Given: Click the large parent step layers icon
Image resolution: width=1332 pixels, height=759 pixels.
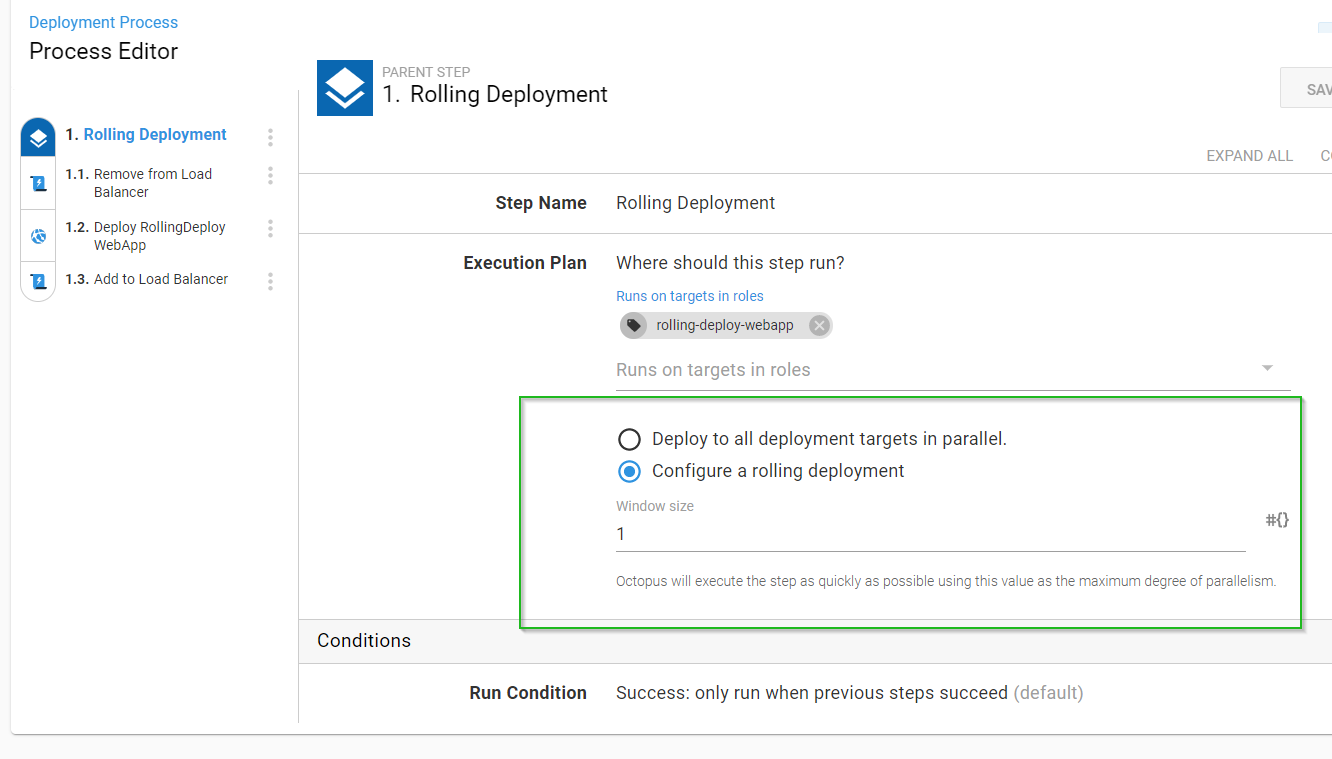Looking at the screenshot, I should (x=345, y=88).
